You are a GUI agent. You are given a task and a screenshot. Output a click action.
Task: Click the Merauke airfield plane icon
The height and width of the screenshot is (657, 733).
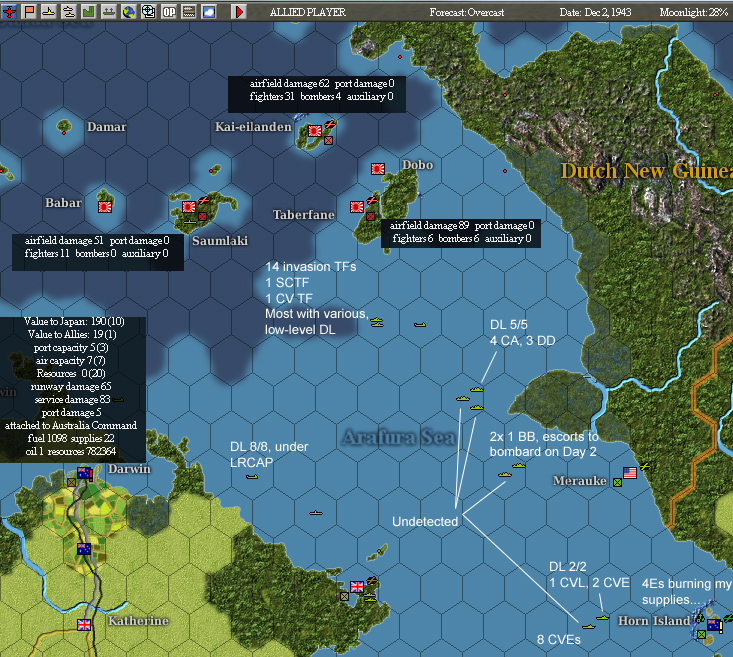[645, 466]
